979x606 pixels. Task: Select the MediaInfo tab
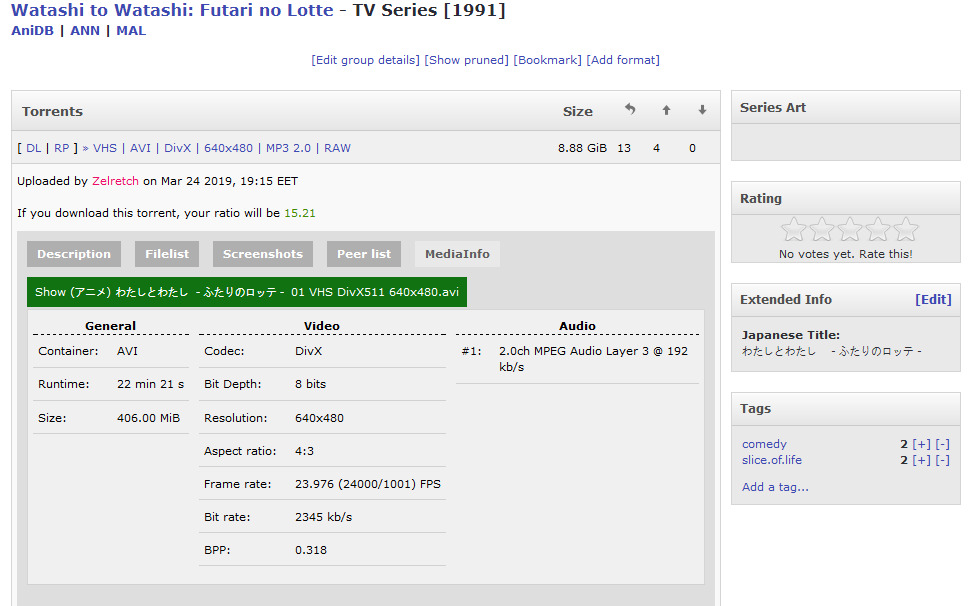(457, 254)
